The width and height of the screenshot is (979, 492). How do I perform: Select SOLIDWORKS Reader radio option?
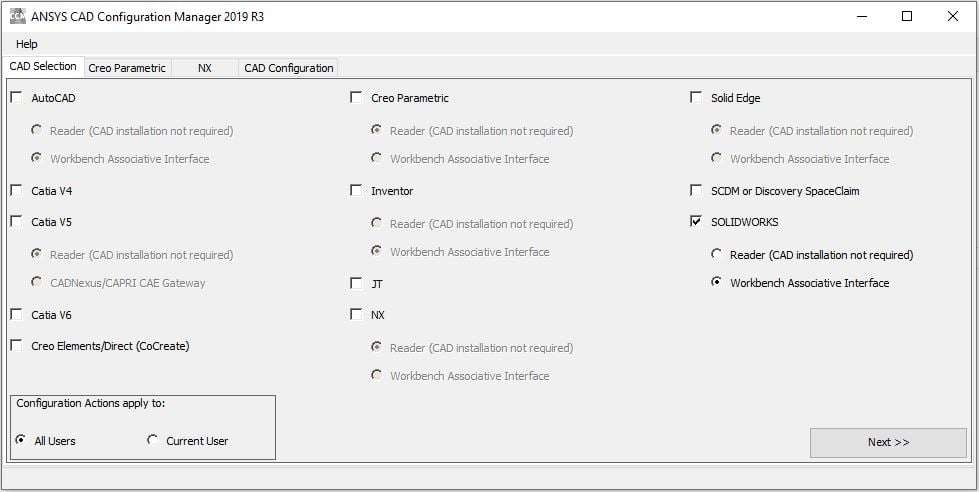click(716, 254)
